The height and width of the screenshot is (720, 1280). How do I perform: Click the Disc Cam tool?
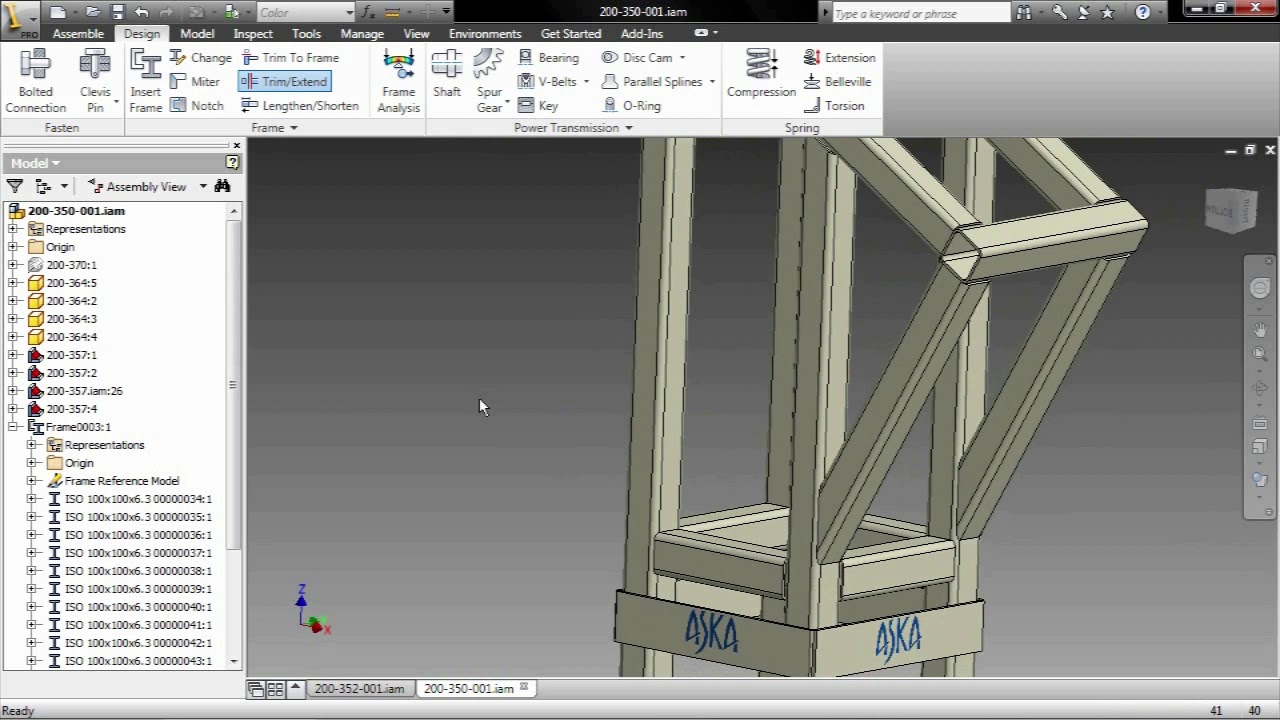637,58
